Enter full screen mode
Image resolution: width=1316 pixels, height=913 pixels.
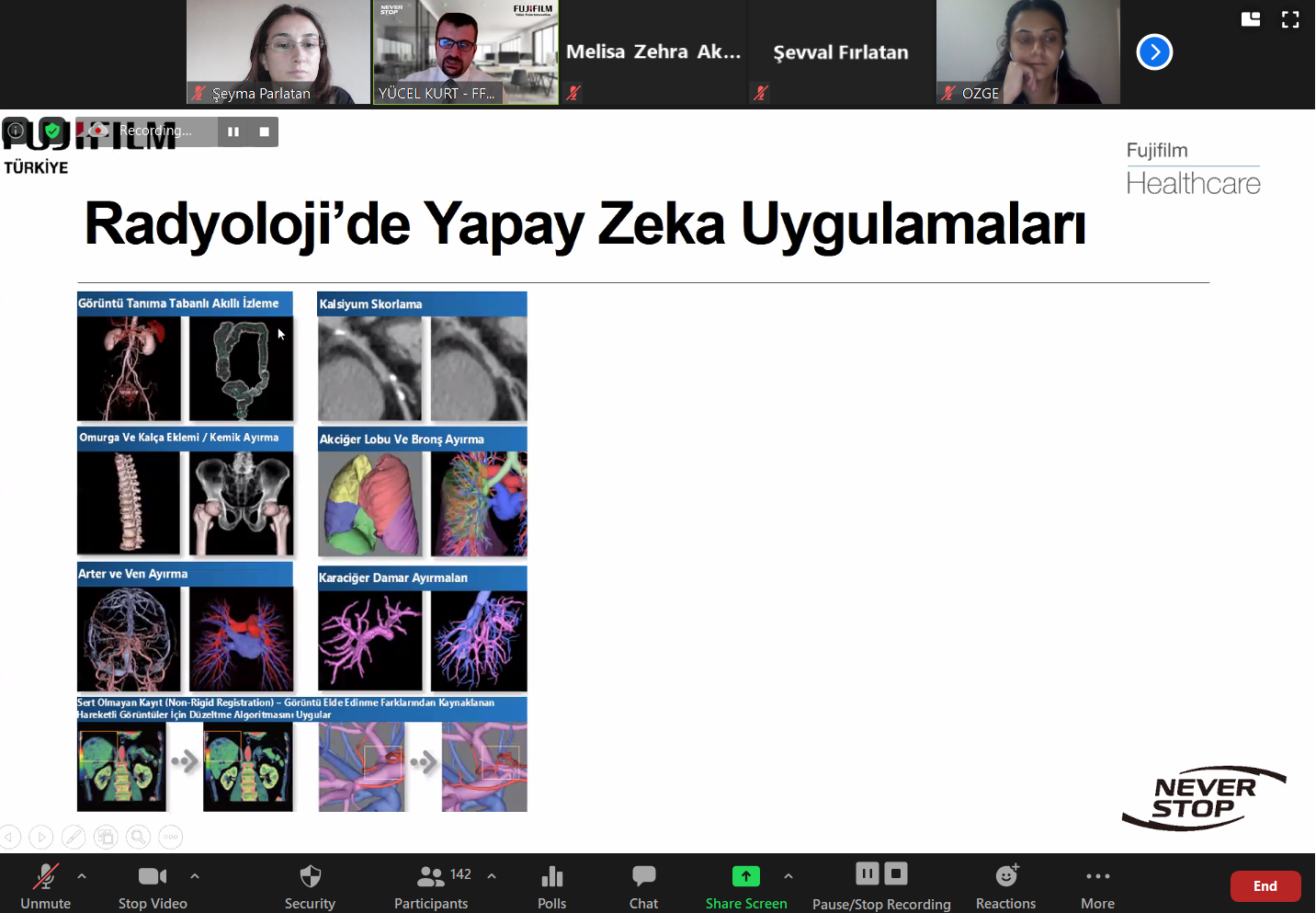tap(1290, 19)
